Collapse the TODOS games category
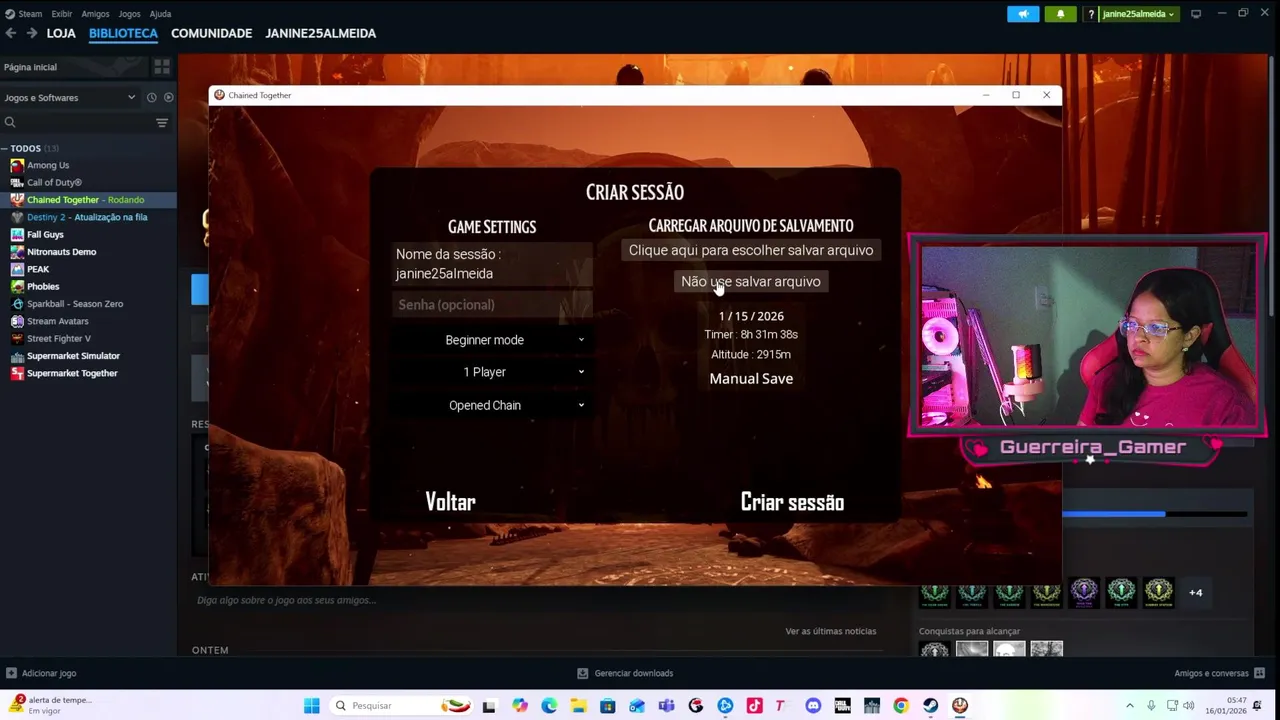This screenshot has height=720, width=1280. click(x=6, y=149)
